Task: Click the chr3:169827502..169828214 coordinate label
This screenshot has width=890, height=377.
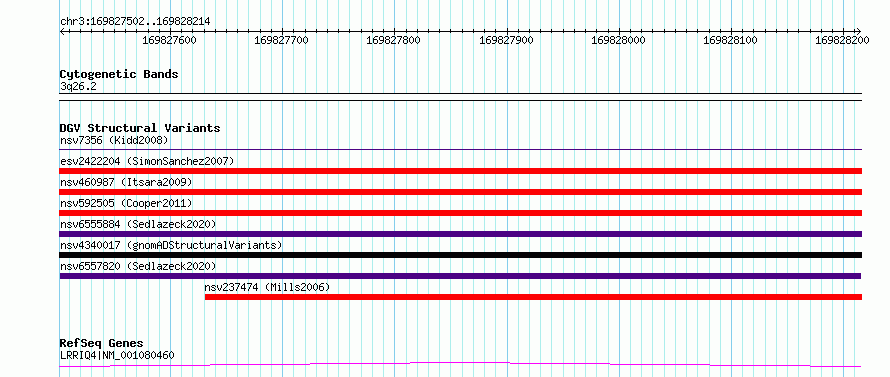Action: point(135,22)
